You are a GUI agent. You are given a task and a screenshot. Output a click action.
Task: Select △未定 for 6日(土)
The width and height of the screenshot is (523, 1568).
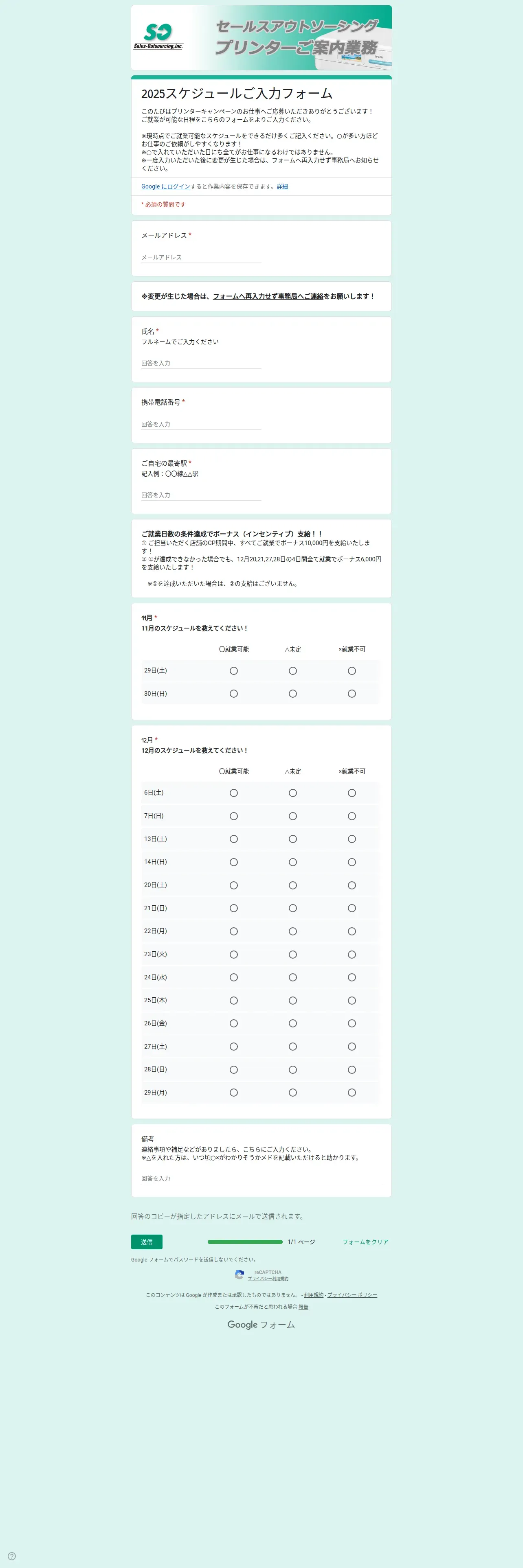(x=293, y=793)
